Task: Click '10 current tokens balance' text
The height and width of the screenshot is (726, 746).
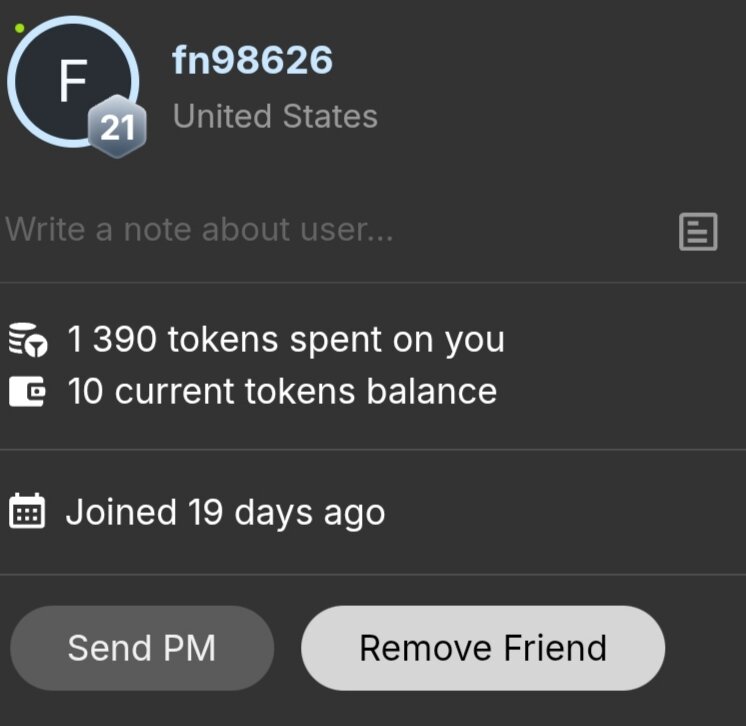Action: [x=282, y=390]
